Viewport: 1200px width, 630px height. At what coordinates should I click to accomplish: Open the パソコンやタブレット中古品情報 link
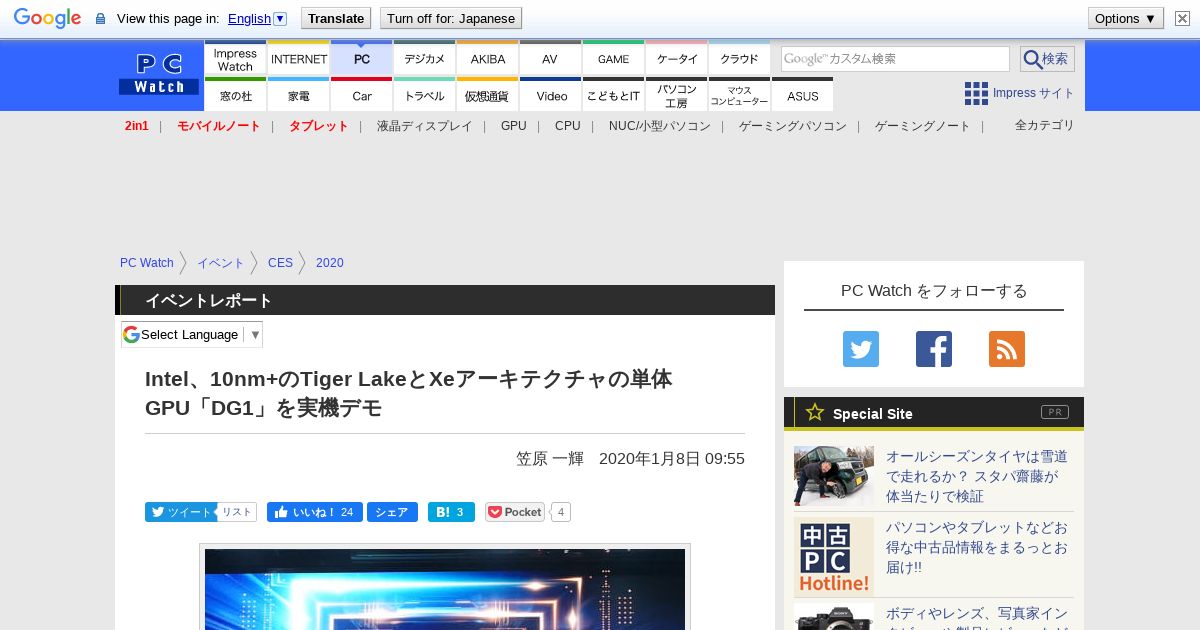tap(977, 547)
